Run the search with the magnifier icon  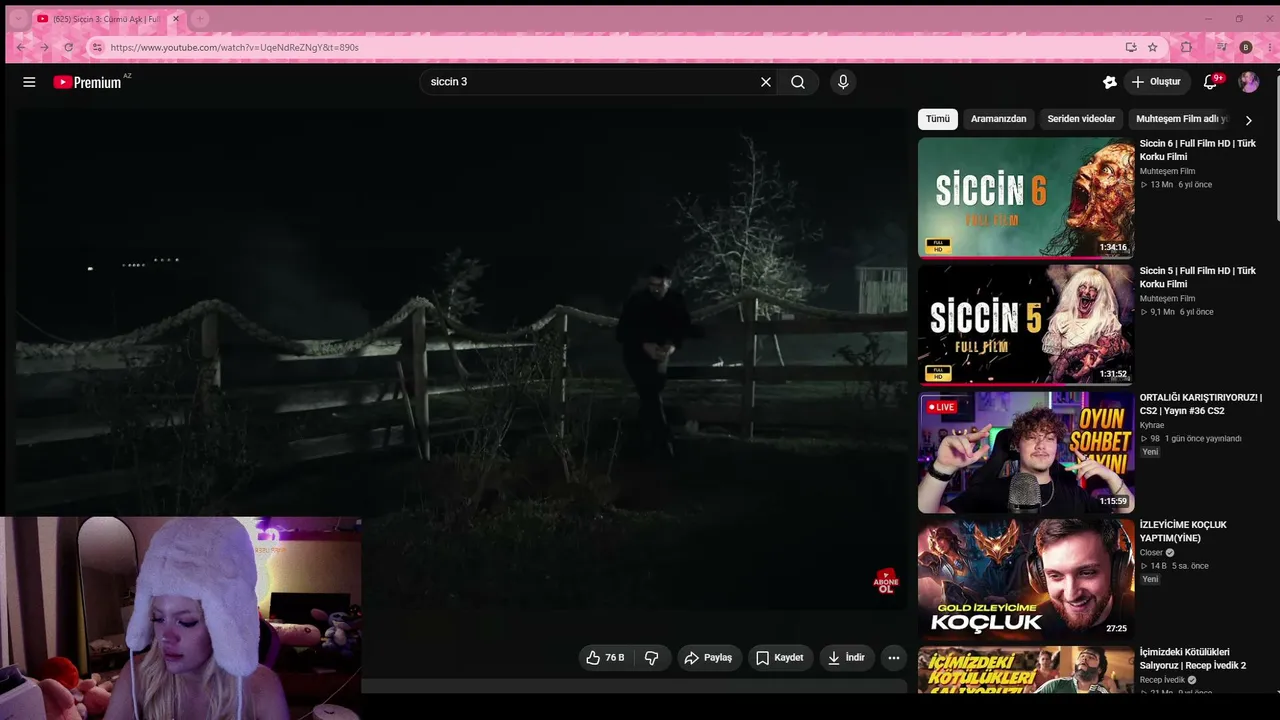click(x=798, y=82)
